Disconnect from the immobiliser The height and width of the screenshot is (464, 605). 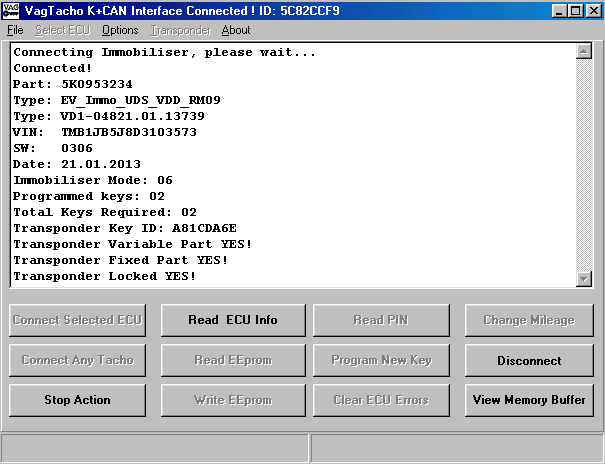[x=529, y=360]
